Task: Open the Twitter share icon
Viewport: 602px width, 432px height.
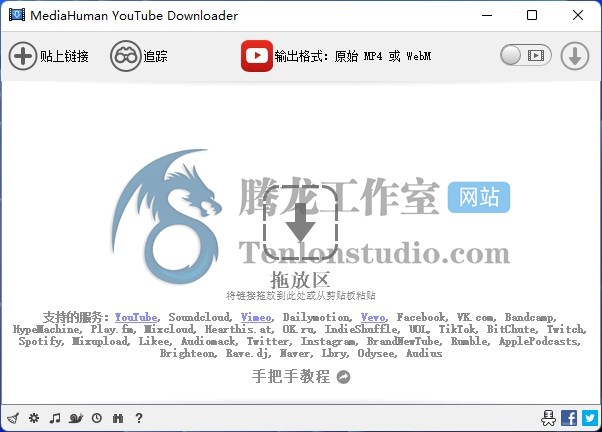Action: (x=590, y=418)
